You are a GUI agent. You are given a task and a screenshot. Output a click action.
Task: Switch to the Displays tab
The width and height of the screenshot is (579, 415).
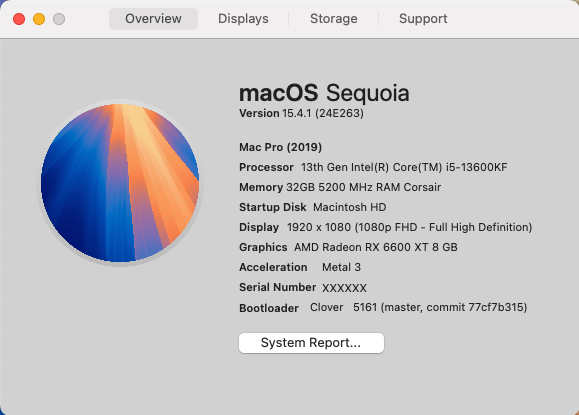(243, 18)
